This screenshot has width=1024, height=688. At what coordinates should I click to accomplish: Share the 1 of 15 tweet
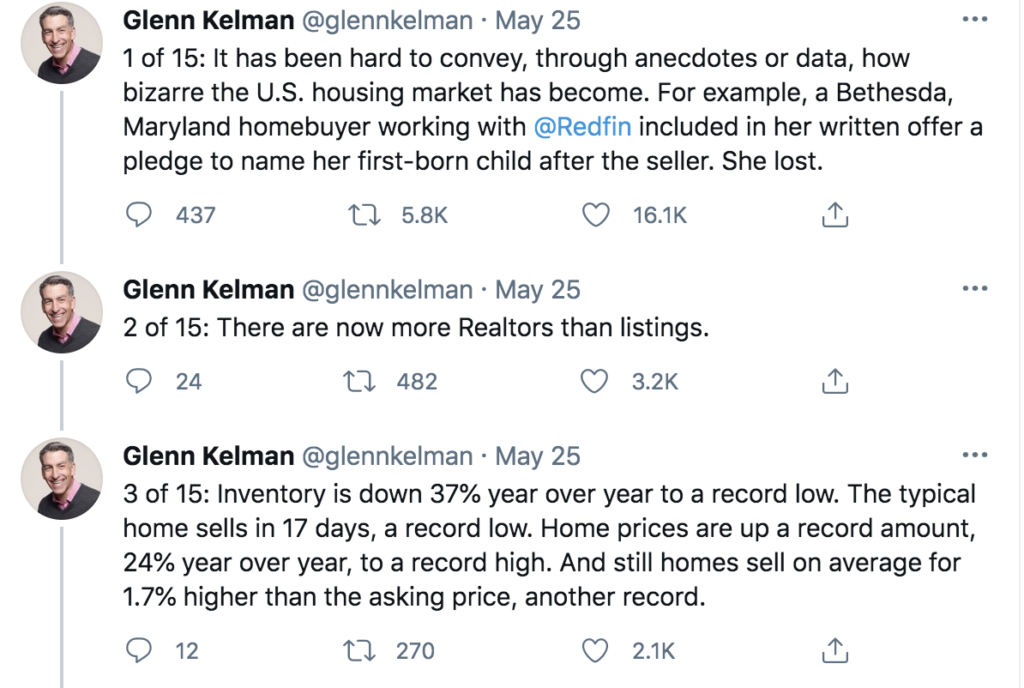[835, 215]
